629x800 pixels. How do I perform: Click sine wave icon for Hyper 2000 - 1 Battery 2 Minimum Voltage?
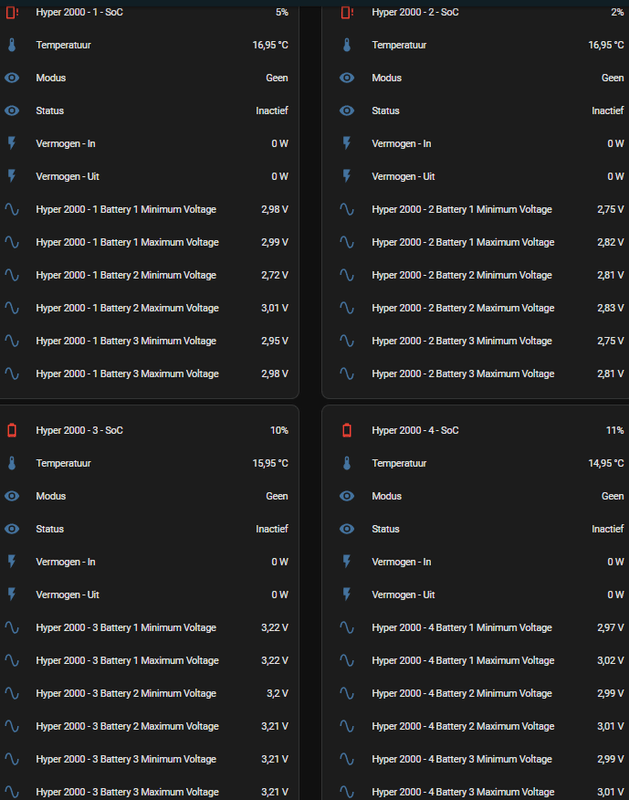[x=12, y=275]
